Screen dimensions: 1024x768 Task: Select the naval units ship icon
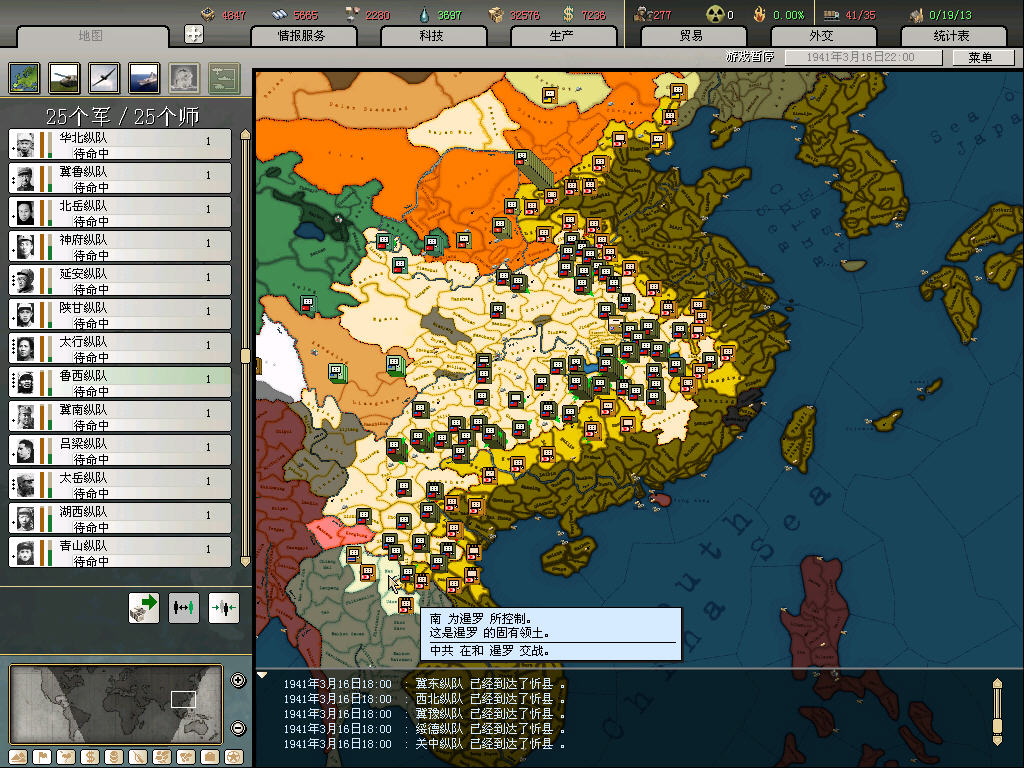144,78
